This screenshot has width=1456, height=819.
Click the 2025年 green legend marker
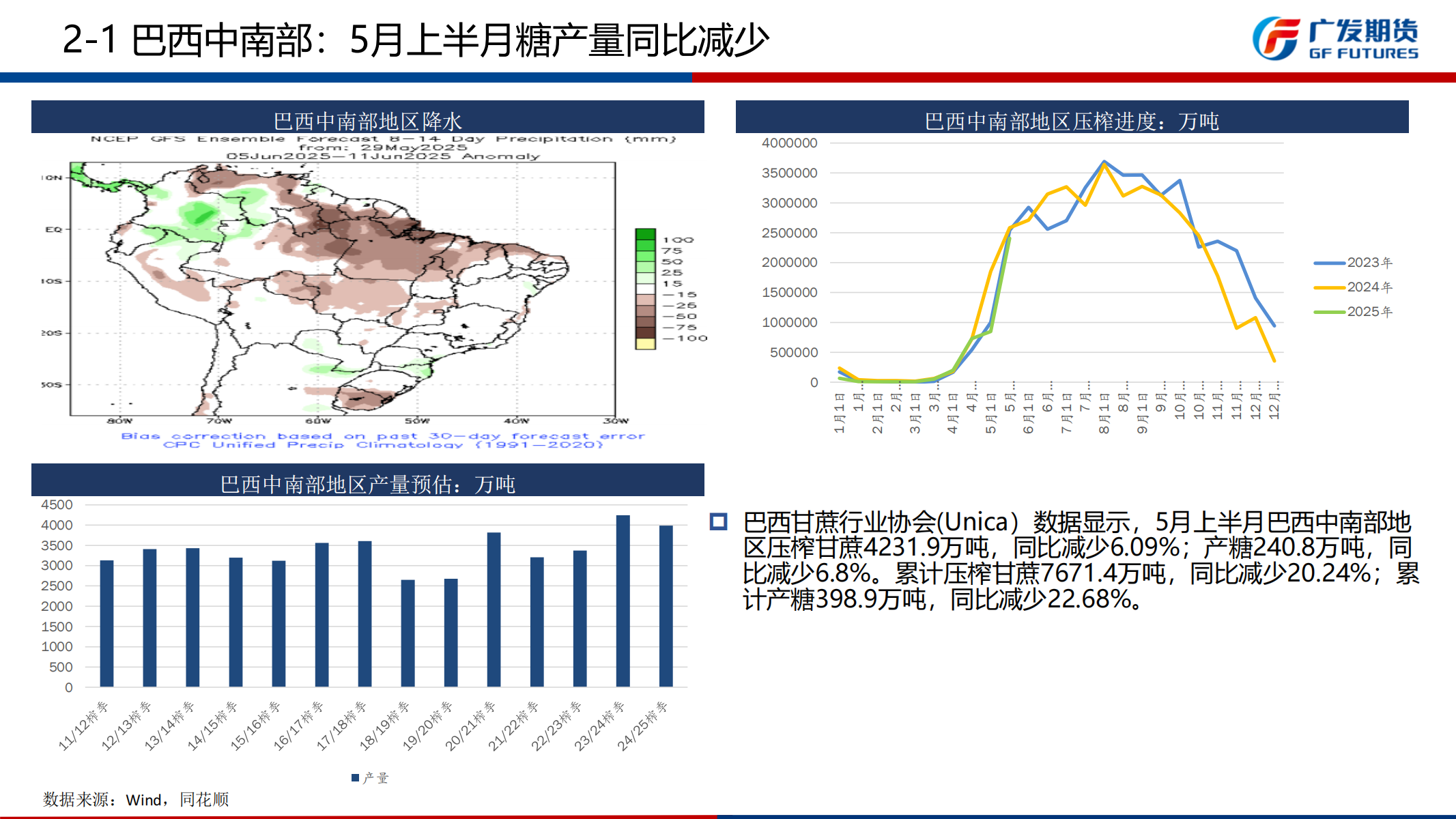point(1329,312)
